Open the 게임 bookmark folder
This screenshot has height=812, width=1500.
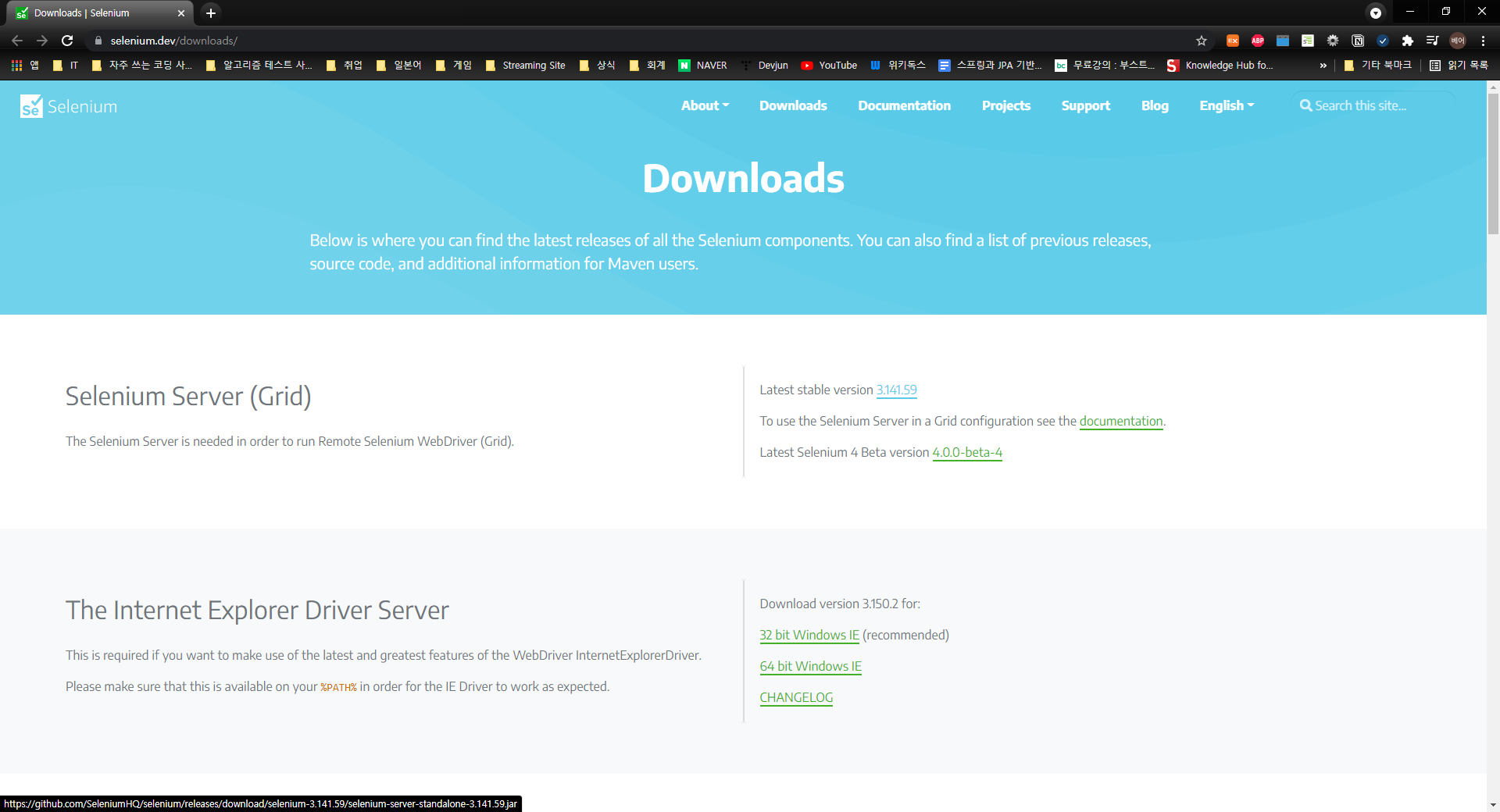pos(454,66)
